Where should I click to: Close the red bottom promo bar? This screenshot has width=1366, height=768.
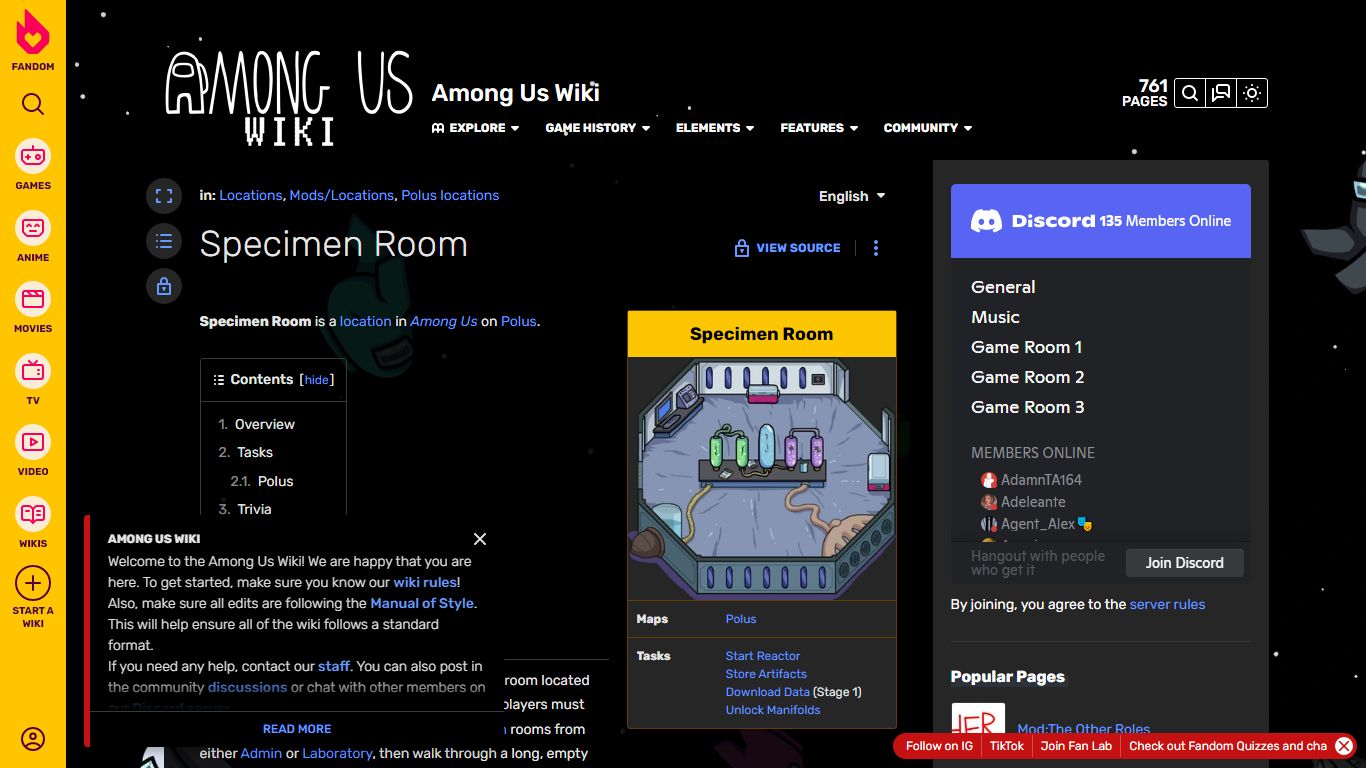coord(1344,746)
